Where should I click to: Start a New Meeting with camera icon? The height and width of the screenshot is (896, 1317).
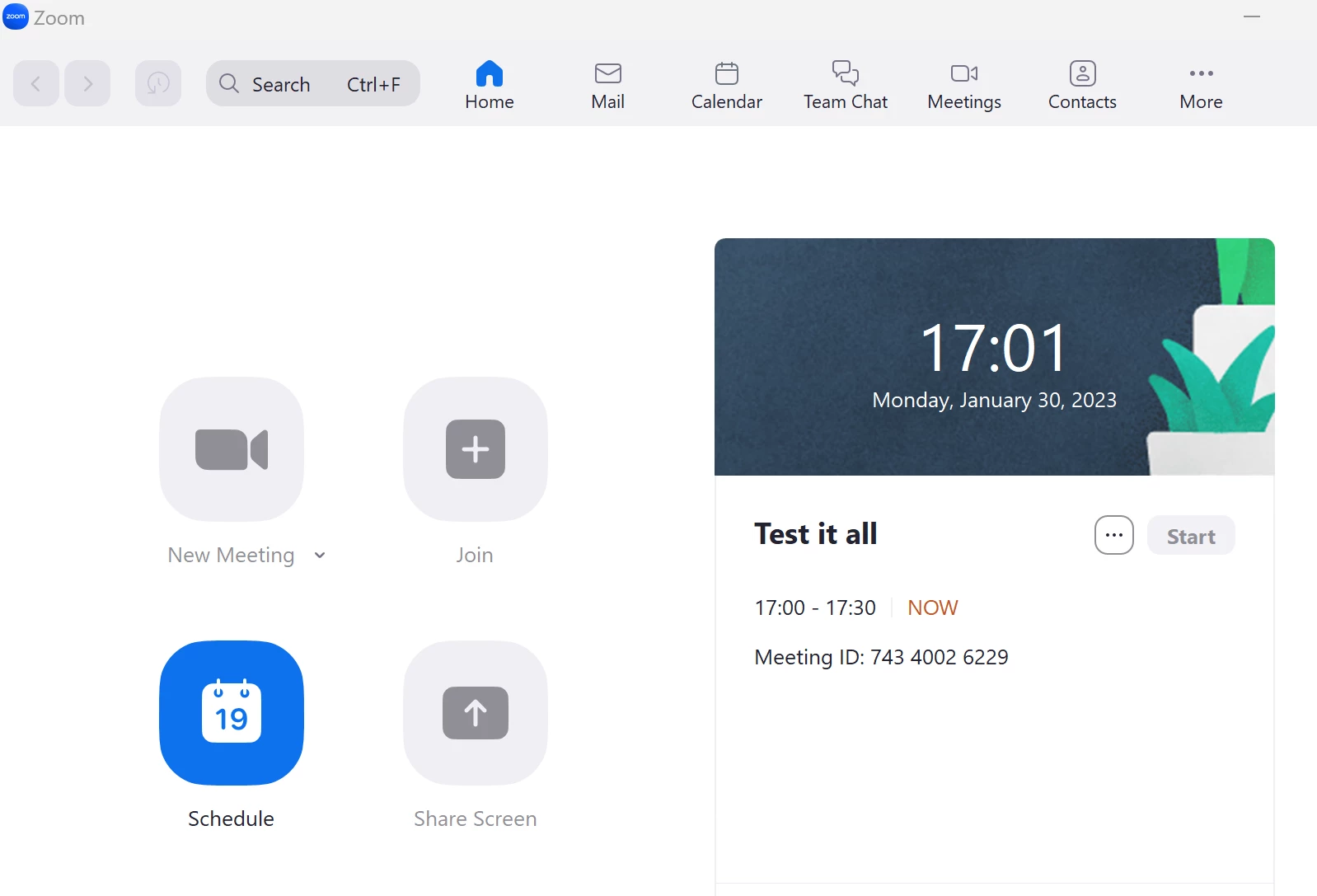coord(232,449)
